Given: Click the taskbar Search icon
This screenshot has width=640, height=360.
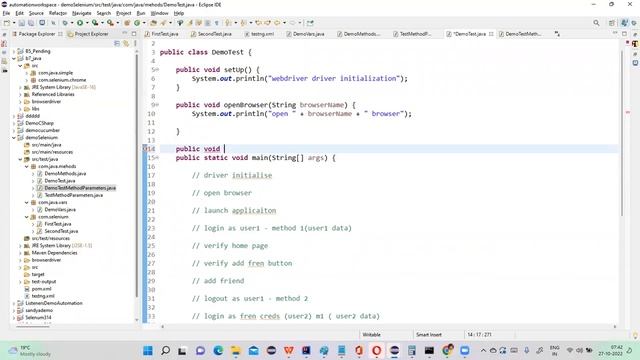Looking at the screenshot, I should (165, 350).
